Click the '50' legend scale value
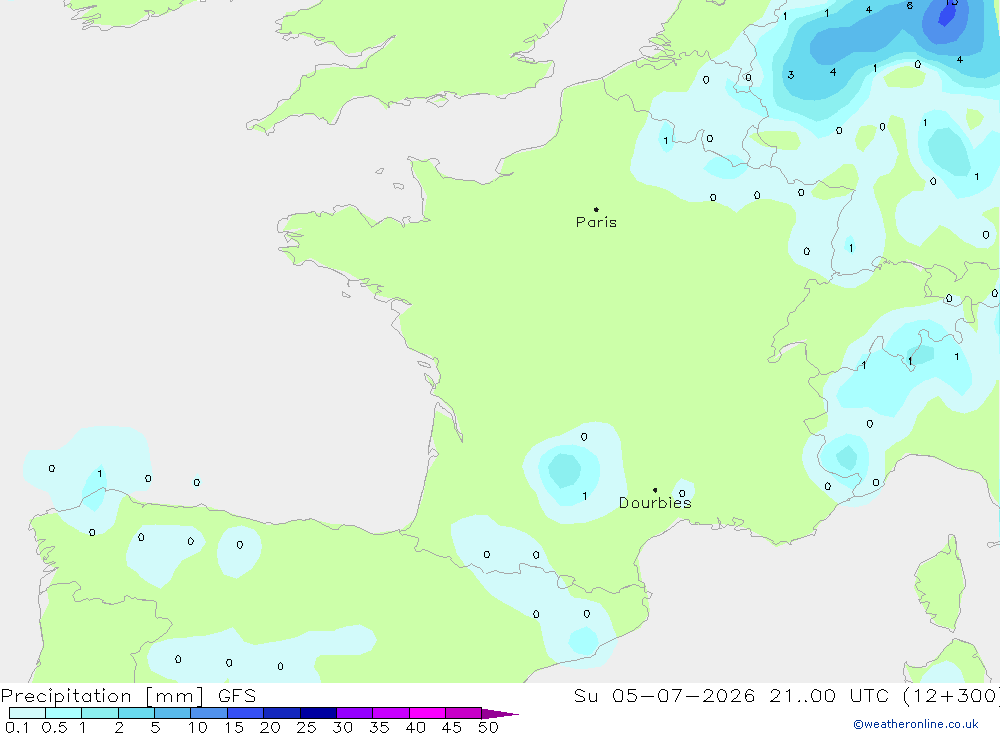 click(488, 727)
